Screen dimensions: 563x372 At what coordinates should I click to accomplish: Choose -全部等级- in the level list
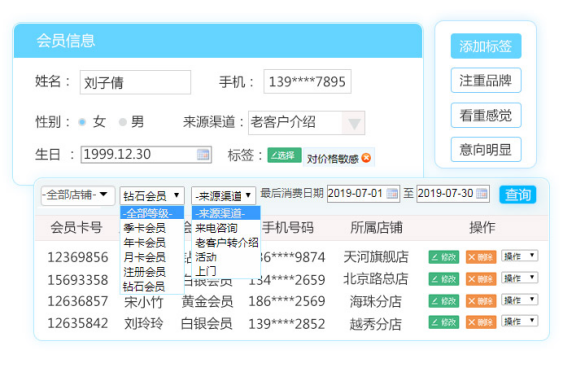click(x=152, y=213)
